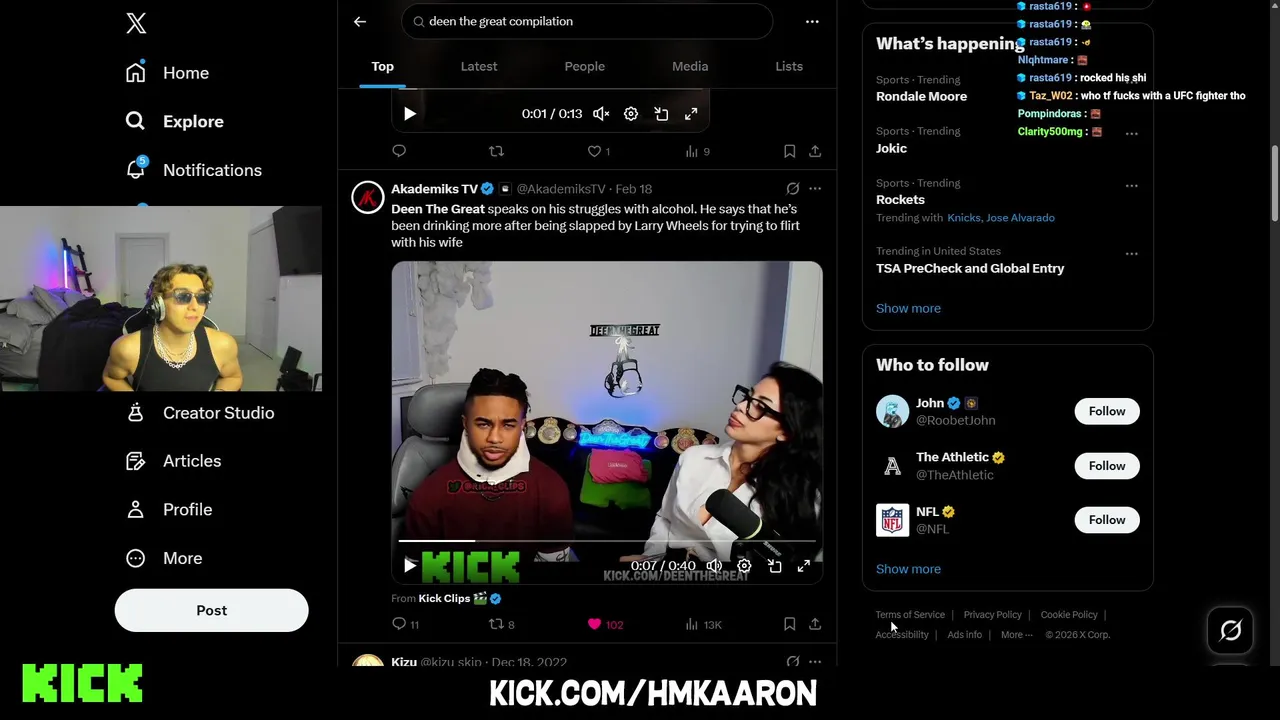
Task: Switch to the Lists tab
Action: click(789, 66)
